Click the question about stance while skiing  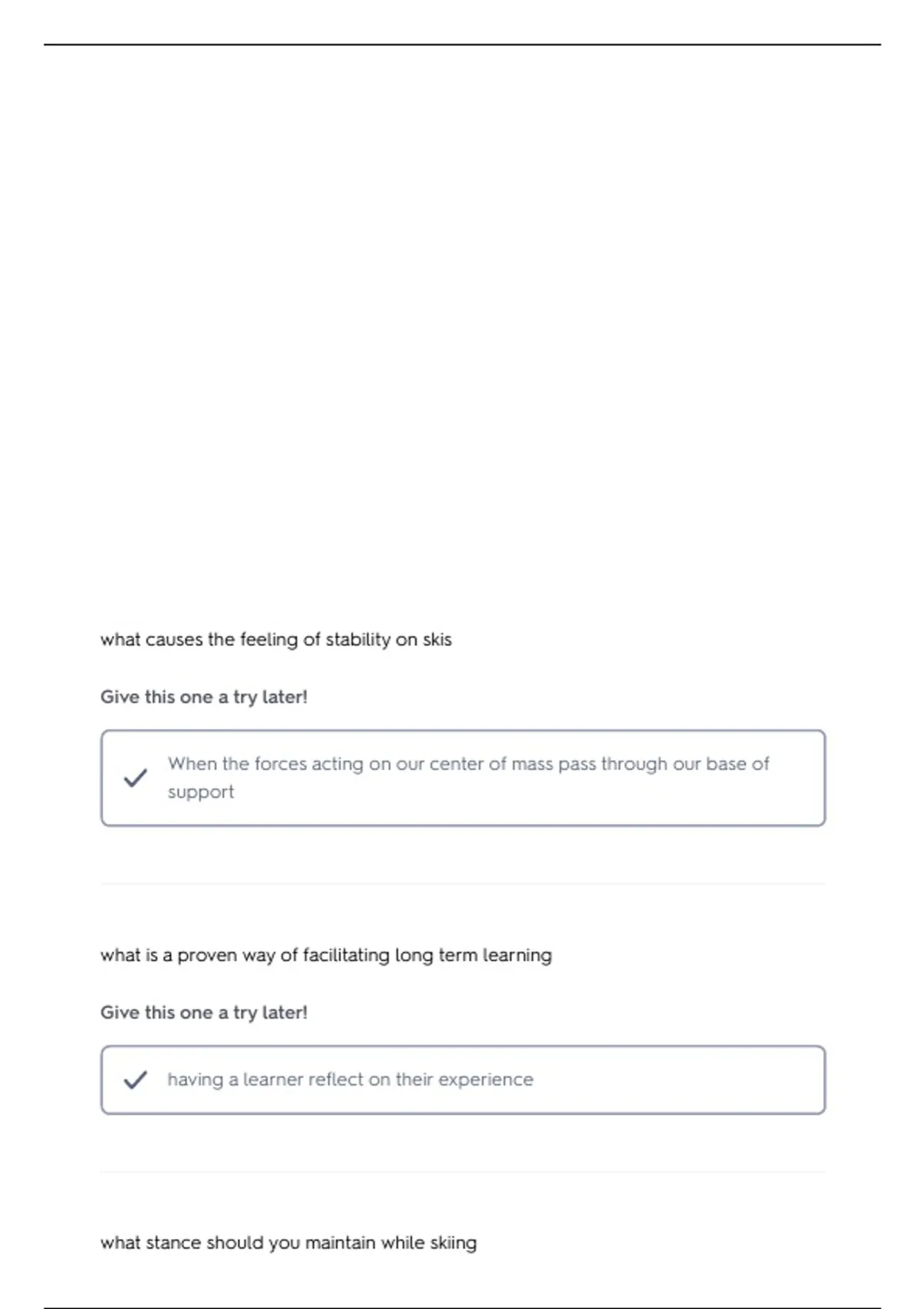[x=288, y=1244]
